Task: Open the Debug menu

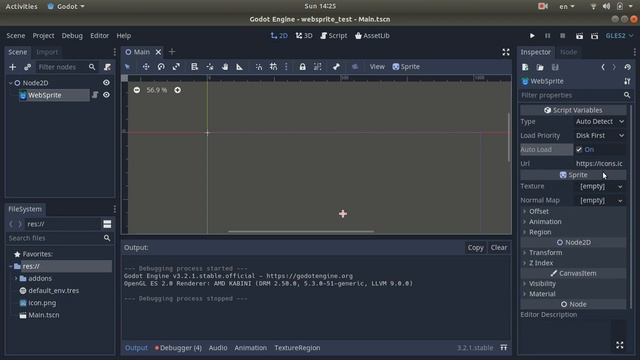Action: point(72,36)
